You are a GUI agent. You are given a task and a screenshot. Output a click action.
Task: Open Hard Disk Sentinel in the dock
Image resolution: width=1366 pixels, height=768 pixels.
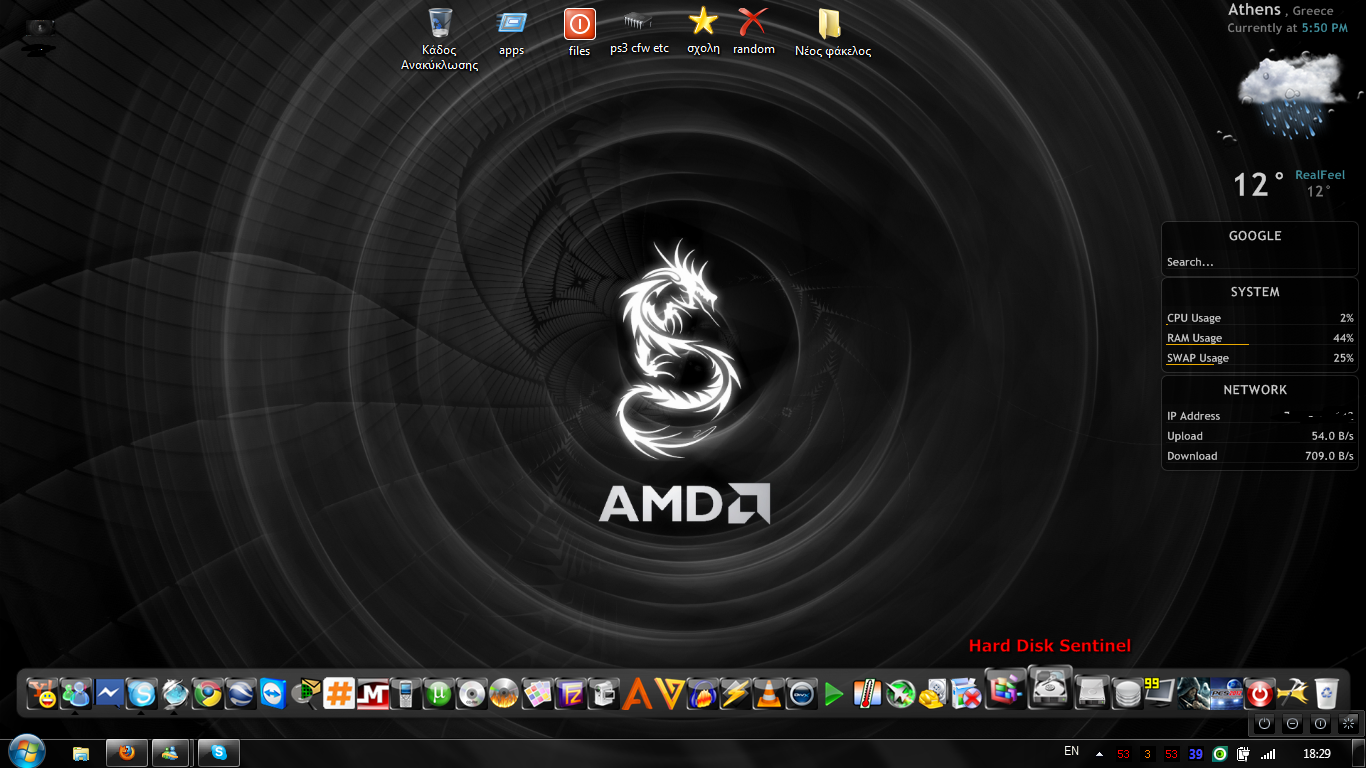(1050, 687)
